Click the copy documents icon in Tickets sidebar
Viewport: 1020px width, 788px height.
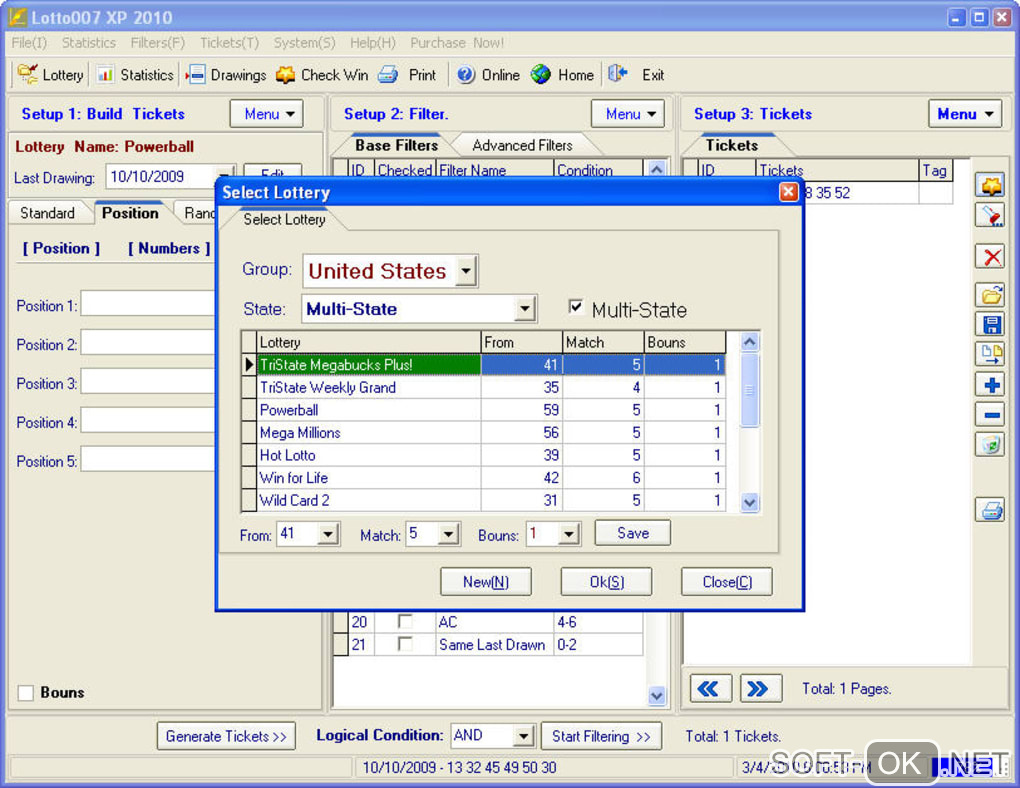pyautogui.click(x=990, y=355)
